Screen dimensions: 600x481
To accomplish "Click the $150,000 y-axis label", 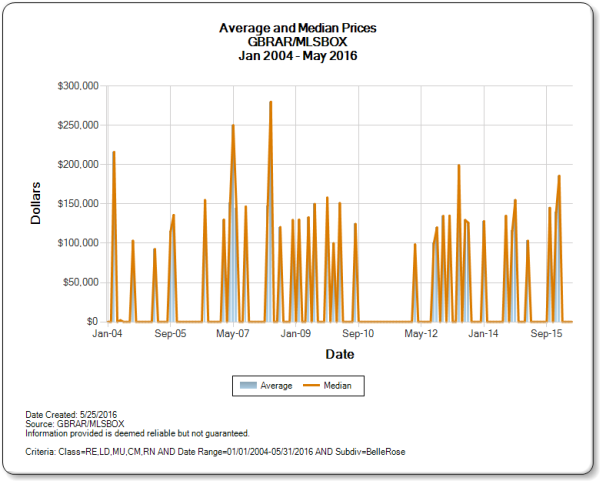I will (x=78, y=204).
